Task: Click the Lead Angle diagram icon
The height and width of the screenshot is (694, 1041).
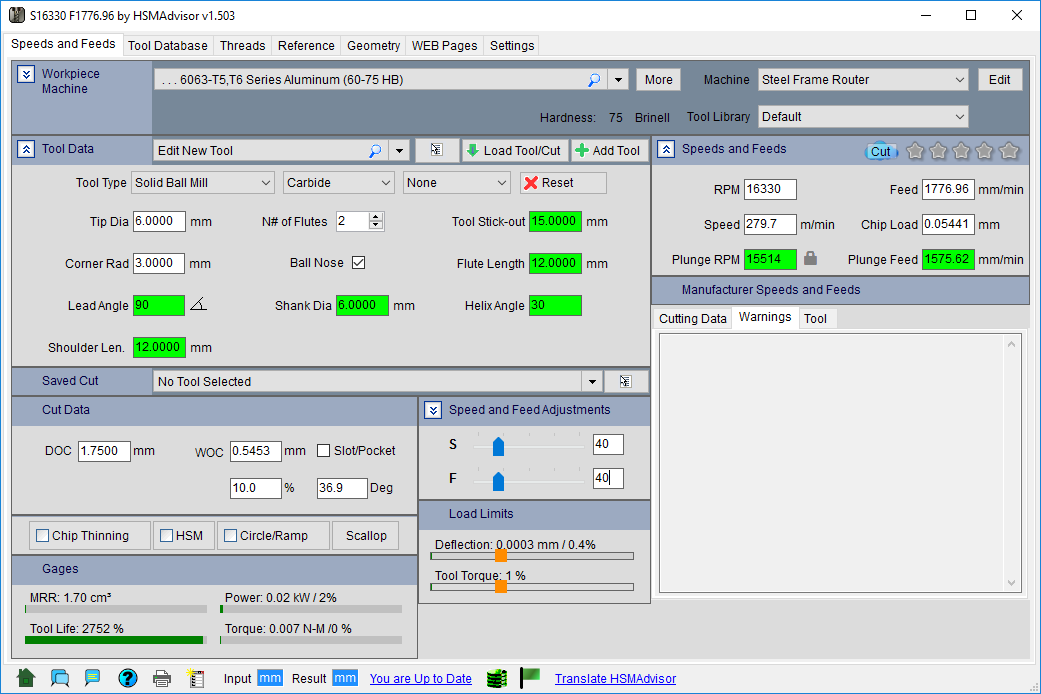Action: [x=198, y=305]
